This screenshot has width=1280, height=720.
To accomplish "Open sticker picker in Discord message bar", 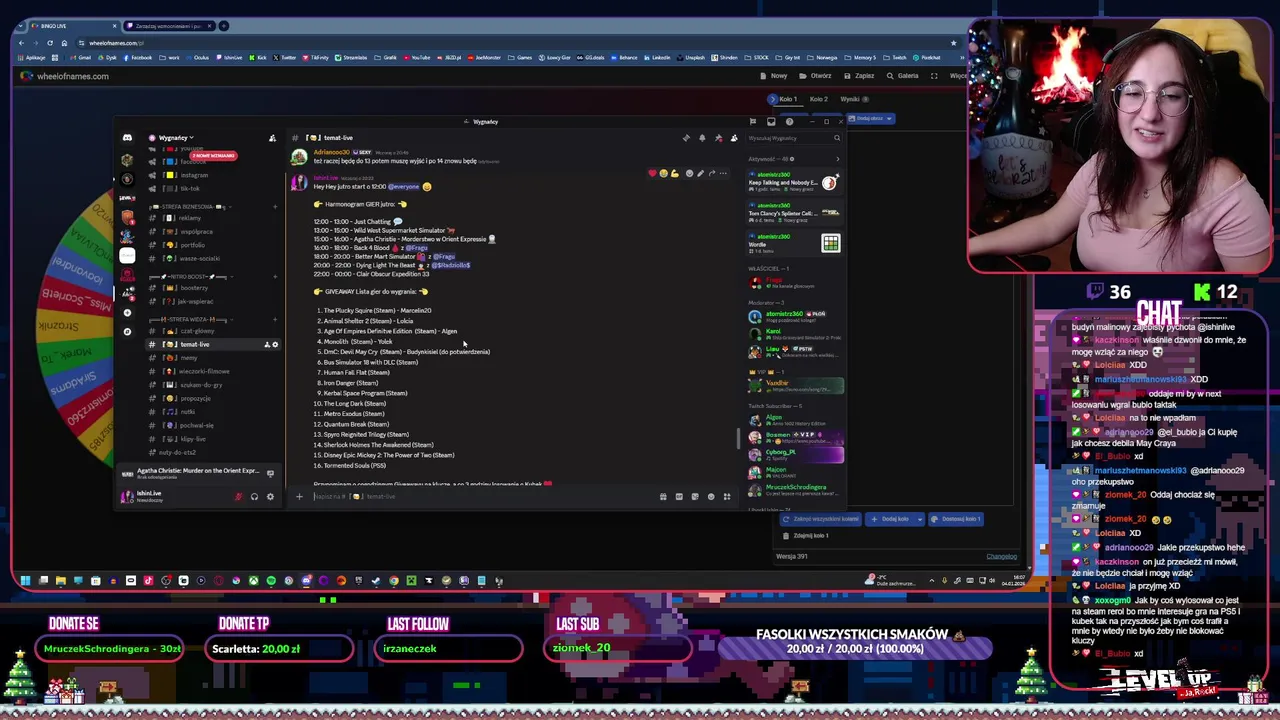I will click(x=695, y=496).
